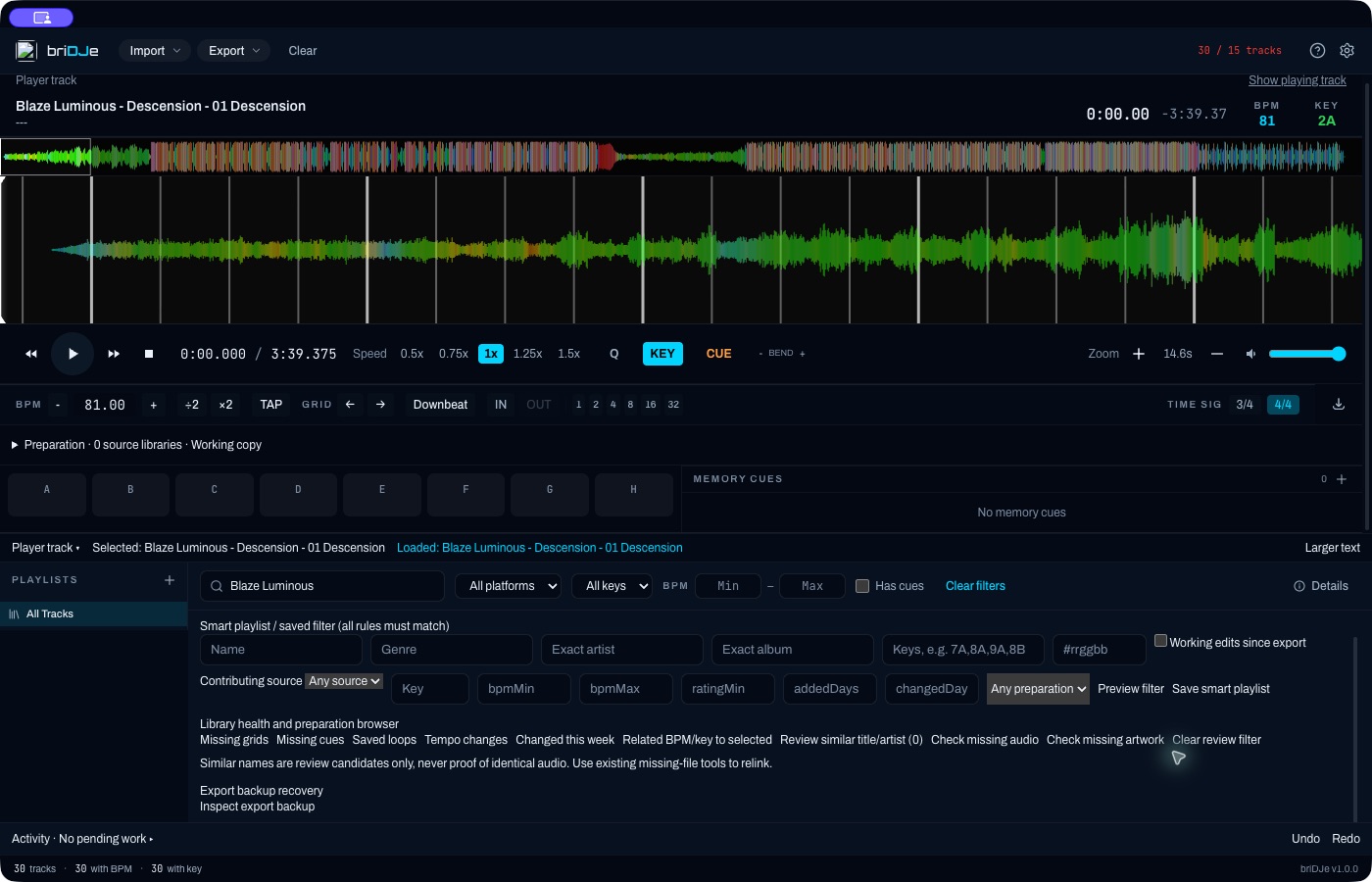Enable the Has cues checkbox
The height and width of the screenshot is (882, 1372).
coord(862,586)
